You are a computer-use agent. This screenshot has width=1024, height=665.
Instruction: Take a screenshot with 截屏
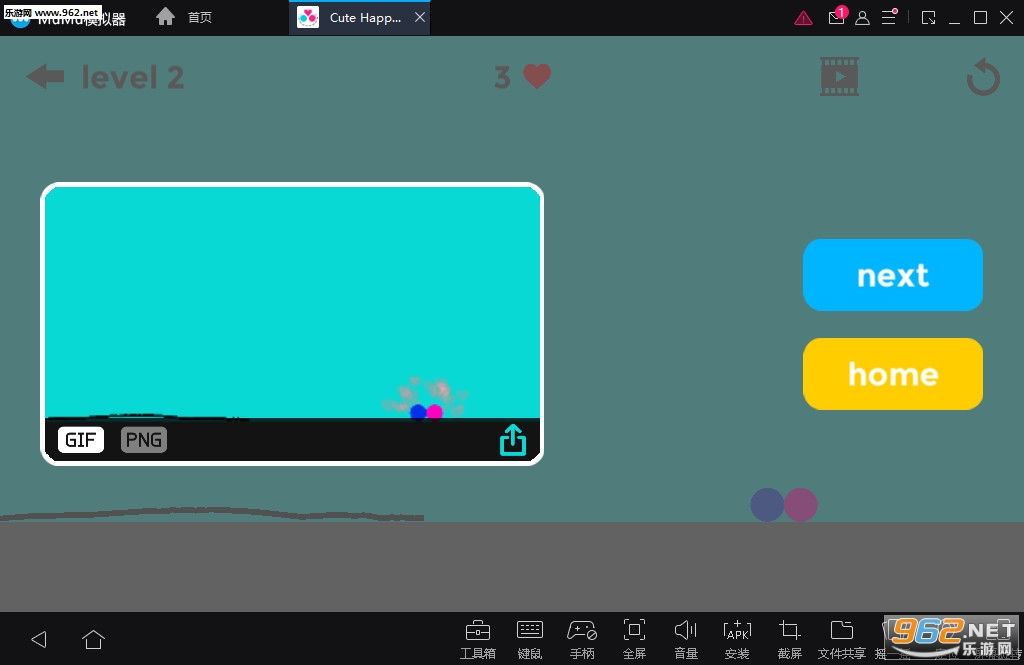(x=789, y=638)
